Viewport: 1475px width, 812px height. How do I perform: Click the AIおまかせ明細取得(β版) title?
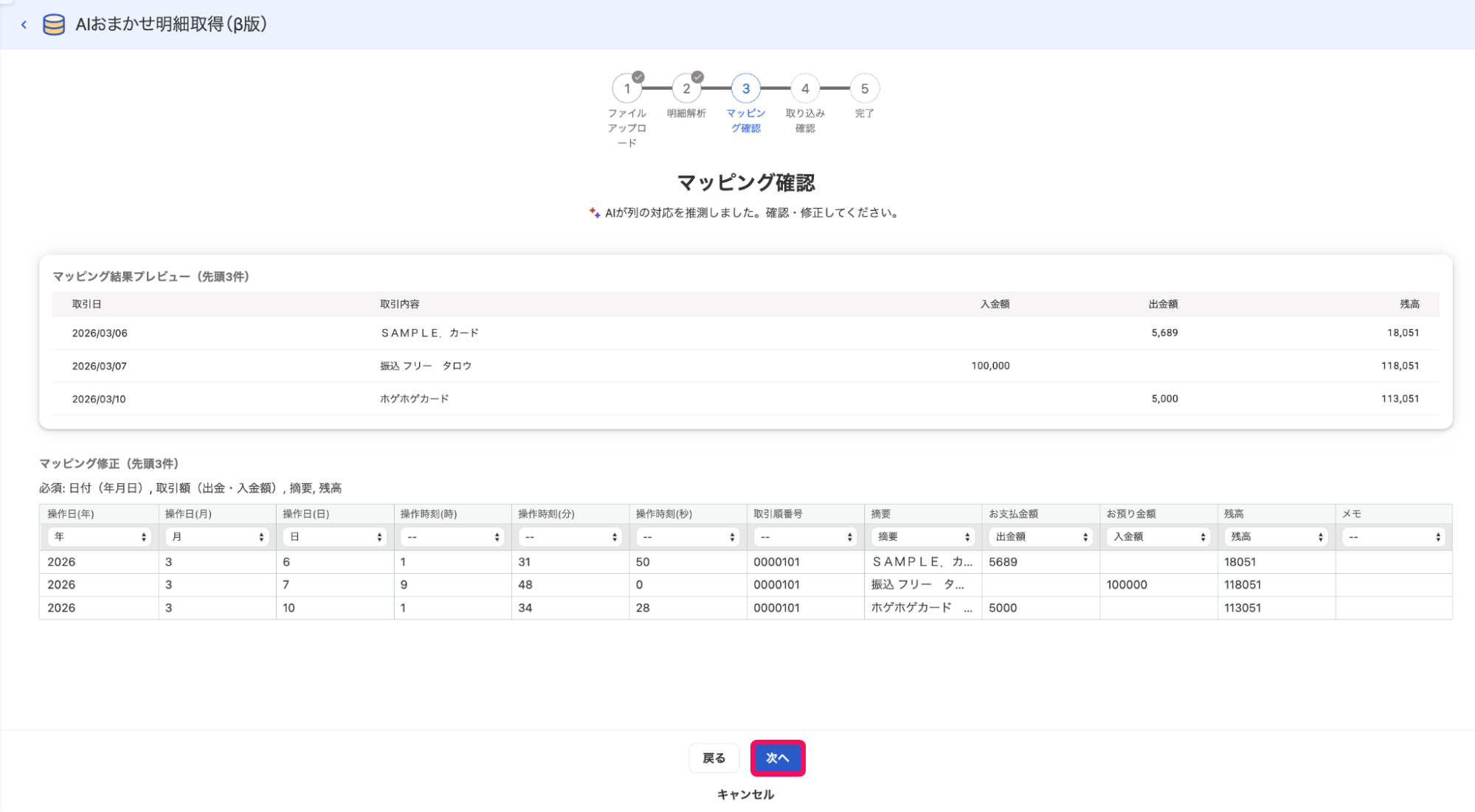[x=171, y=24]
